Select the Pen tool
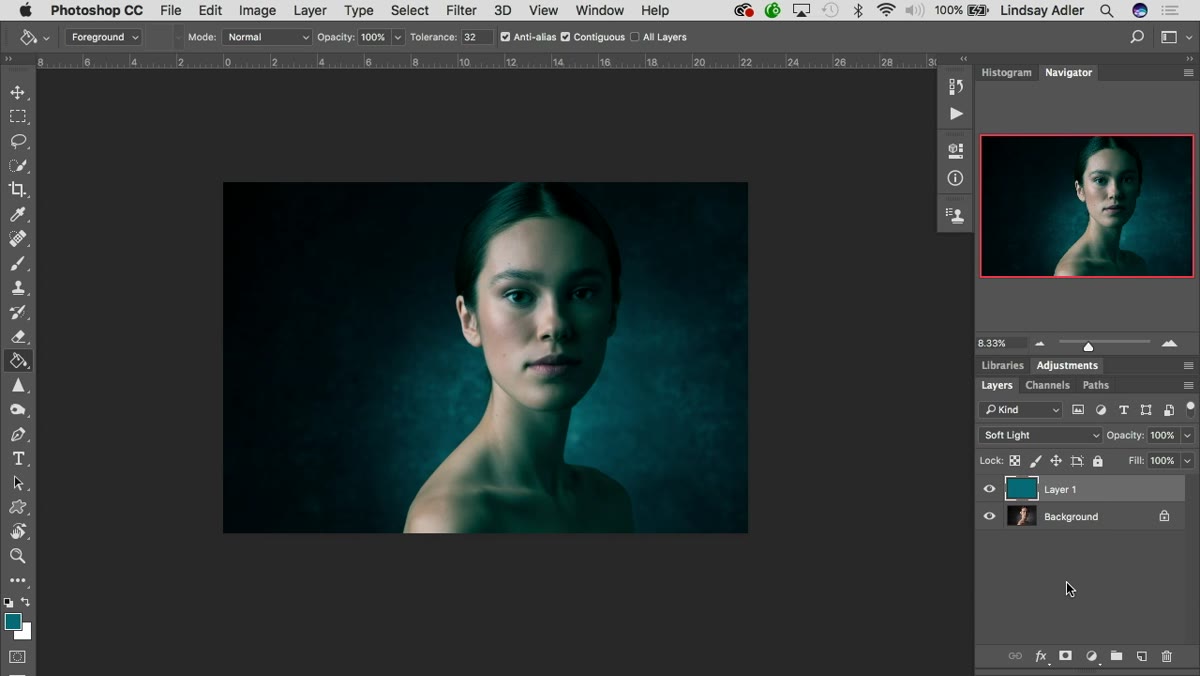This screenshot has width=1200, height=676. click(x=18, y=435)
